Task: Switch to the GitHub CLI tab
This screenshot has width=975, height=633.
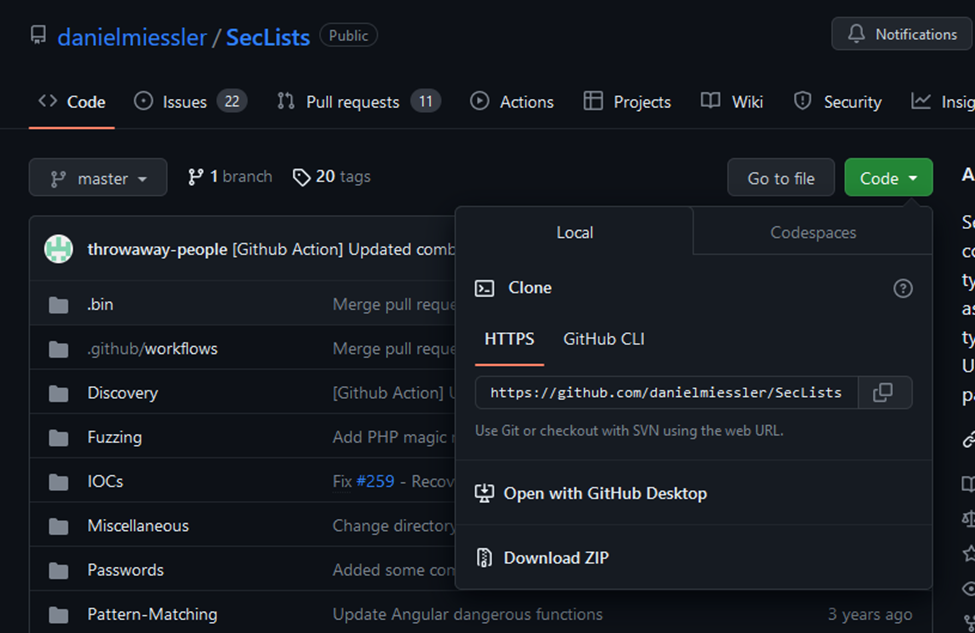Action: (604, 340)
